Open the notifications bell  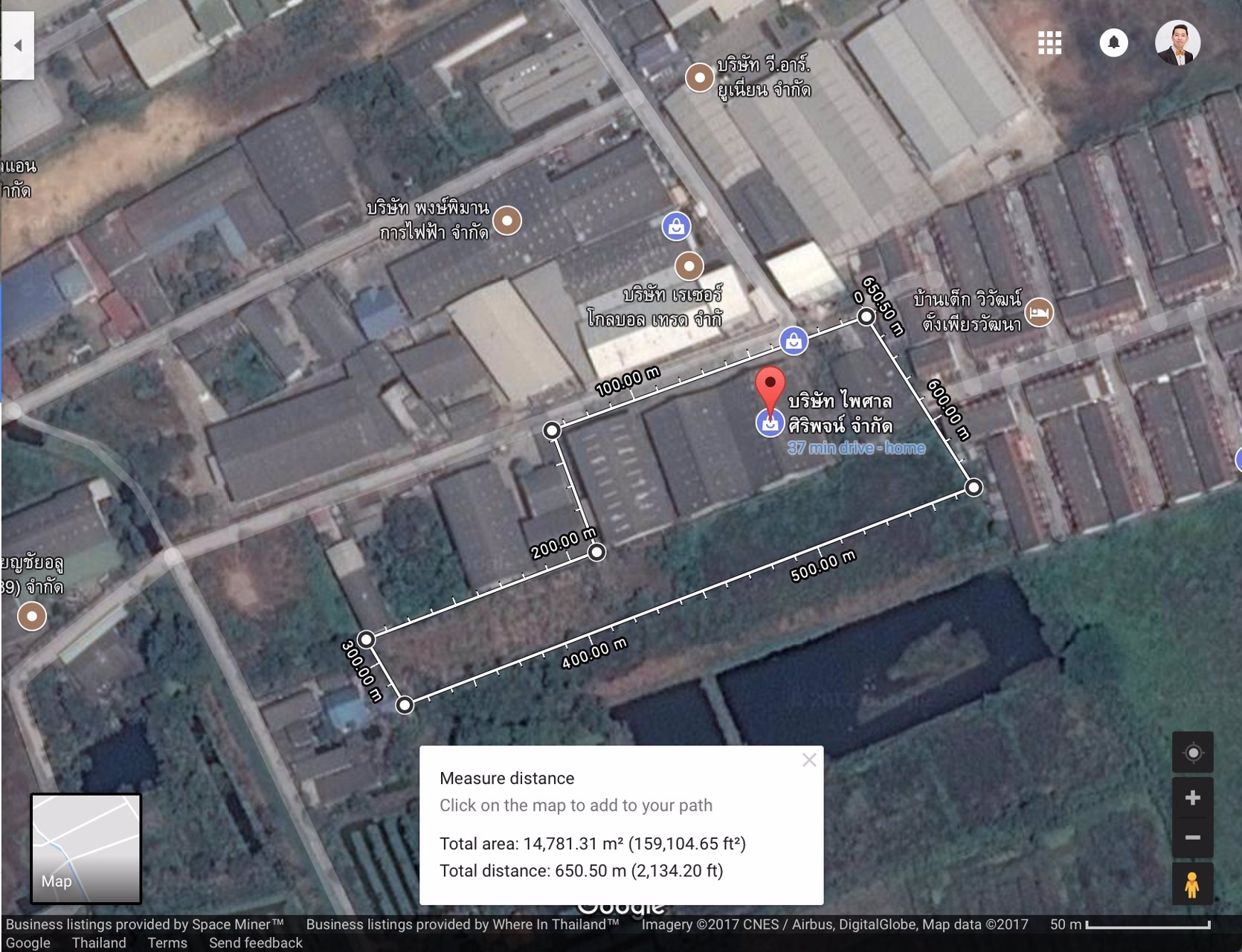(1113, 43)
